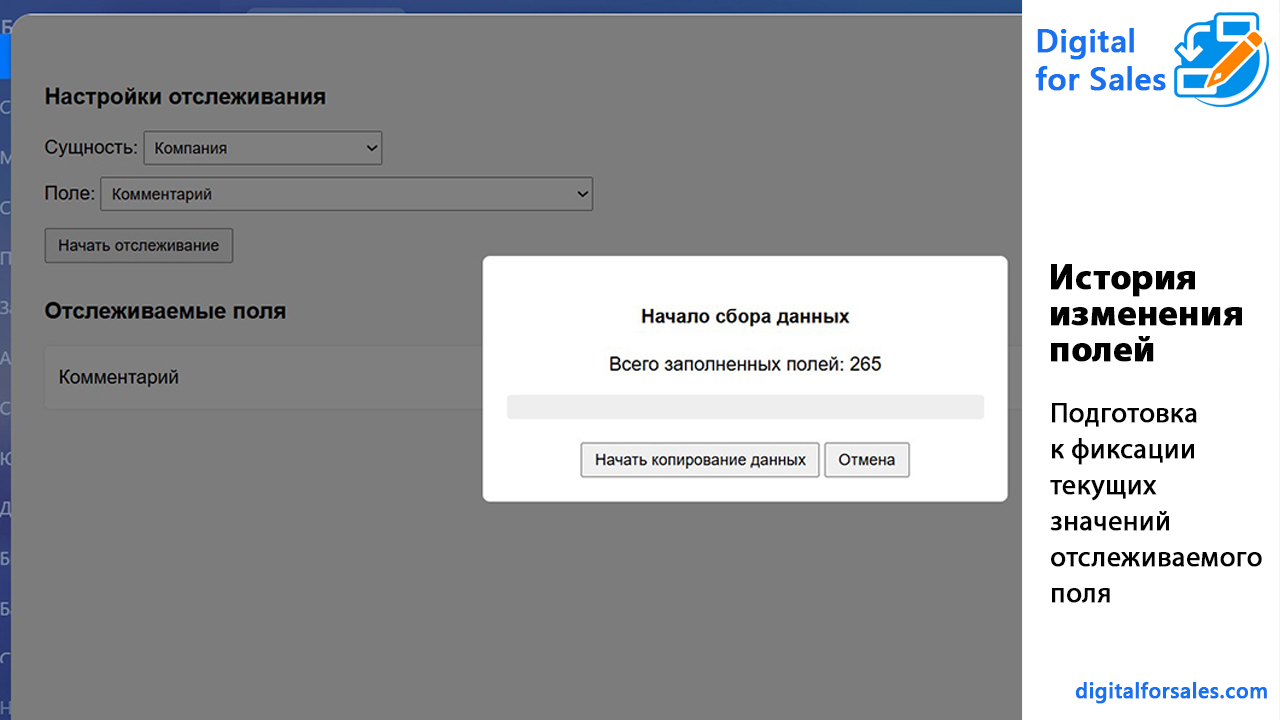Viewport: 1280px width, 720px height.
Task: Open the Сущность dropdown showing Компания
Action: pos(263,148)
